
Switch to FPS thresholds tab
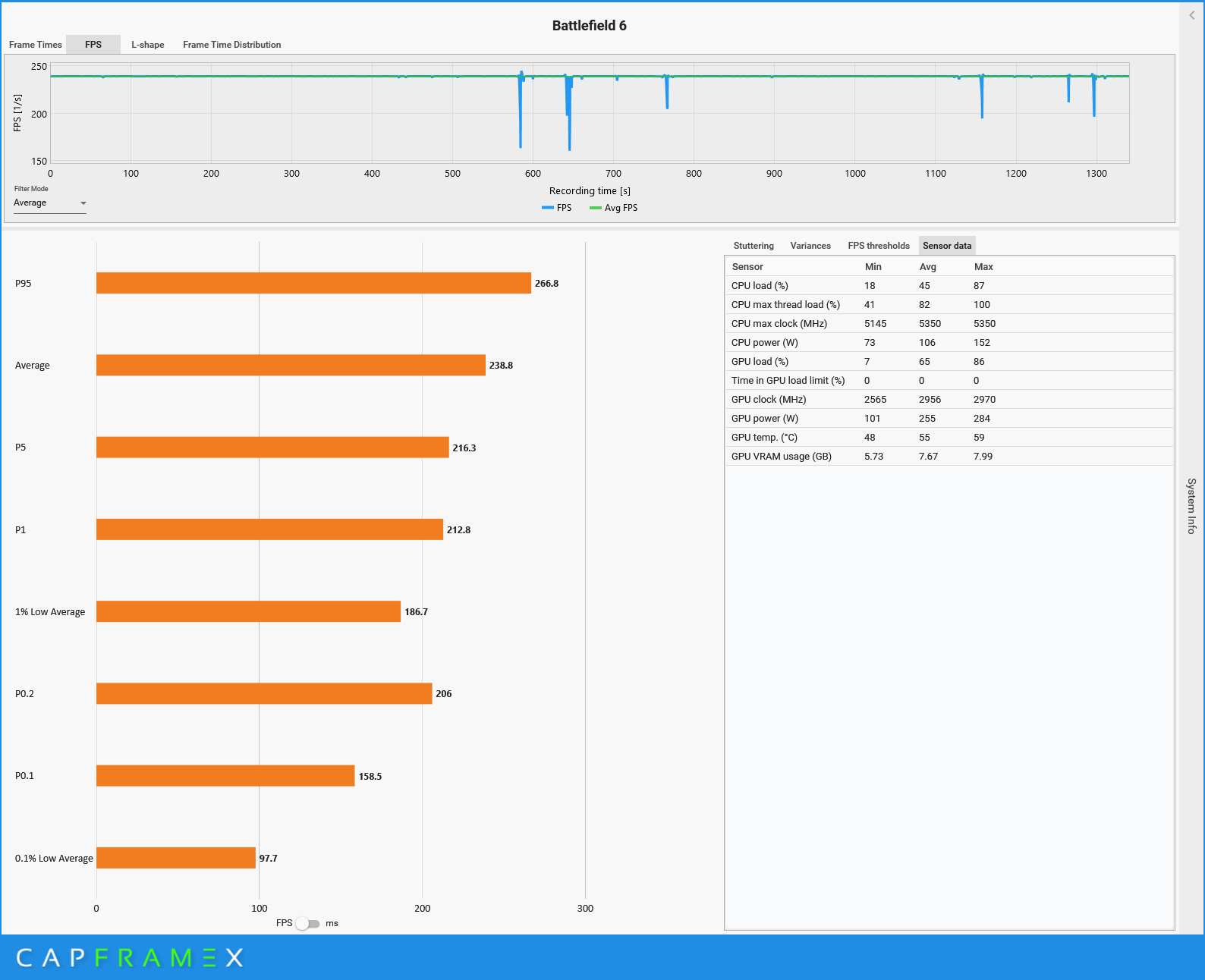tap(878, 246)
